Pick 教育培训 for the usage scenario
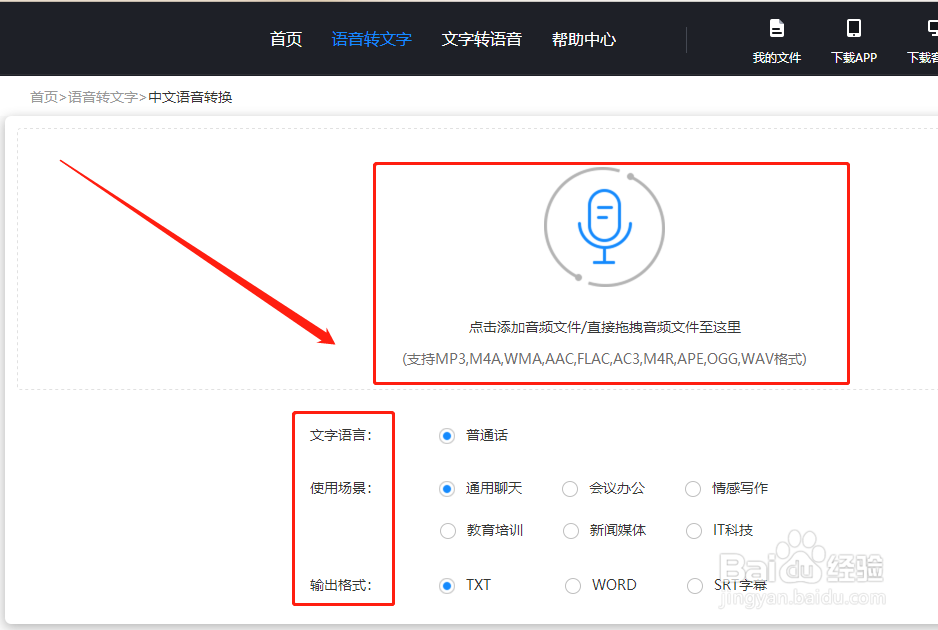938x630 pixels. point(447,531)
